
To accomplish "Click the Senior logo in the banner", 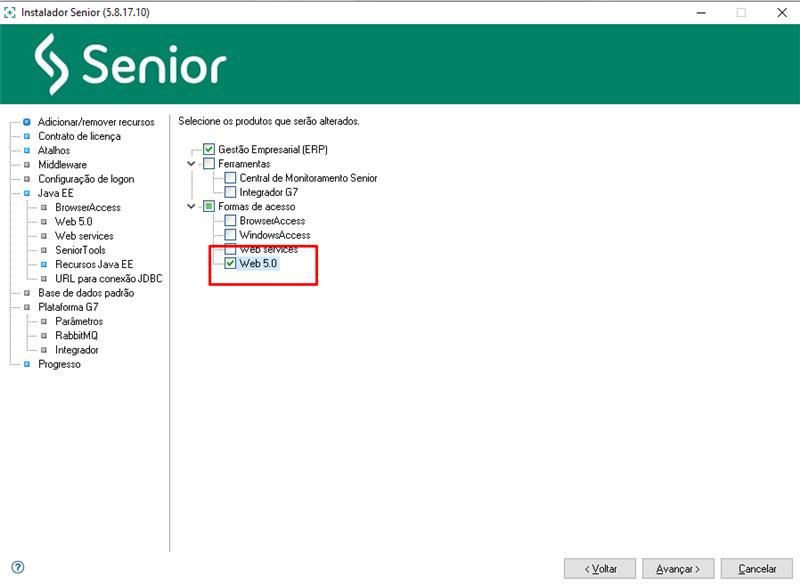I will 131,64.
